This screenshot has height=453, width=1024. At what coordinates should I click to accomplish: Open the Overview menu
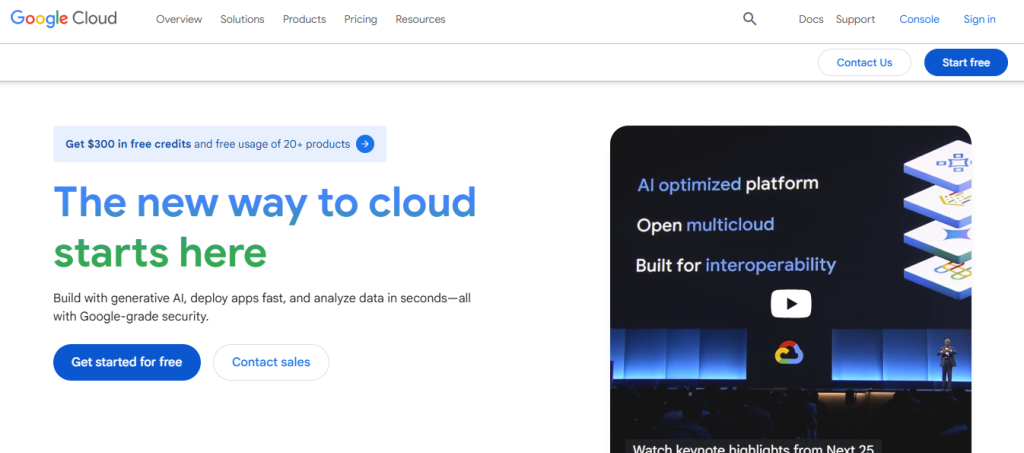click(179, 20)
